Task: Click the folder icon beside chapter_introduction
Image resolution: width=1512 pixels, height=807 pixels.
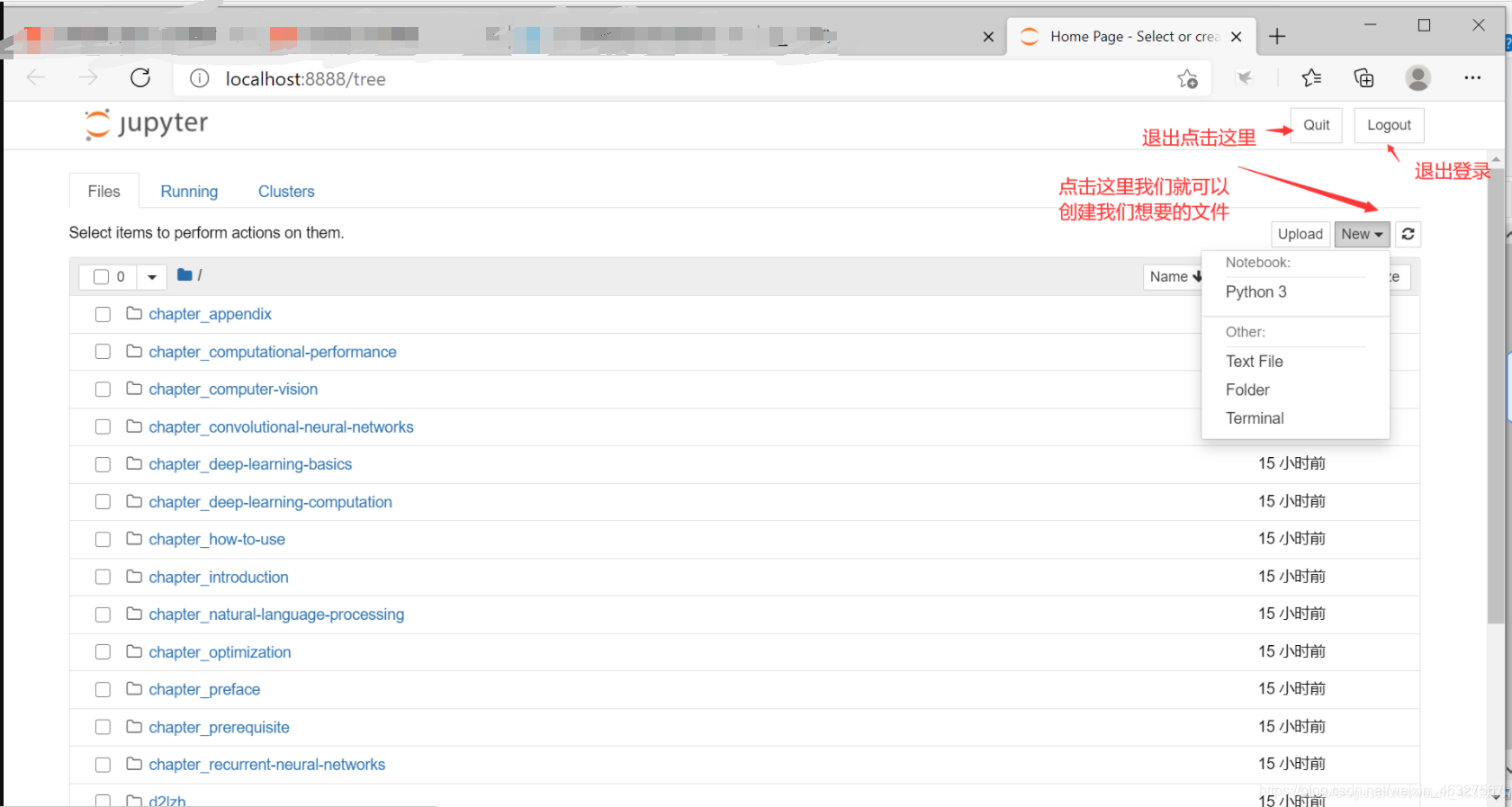Action: (134, 577)
